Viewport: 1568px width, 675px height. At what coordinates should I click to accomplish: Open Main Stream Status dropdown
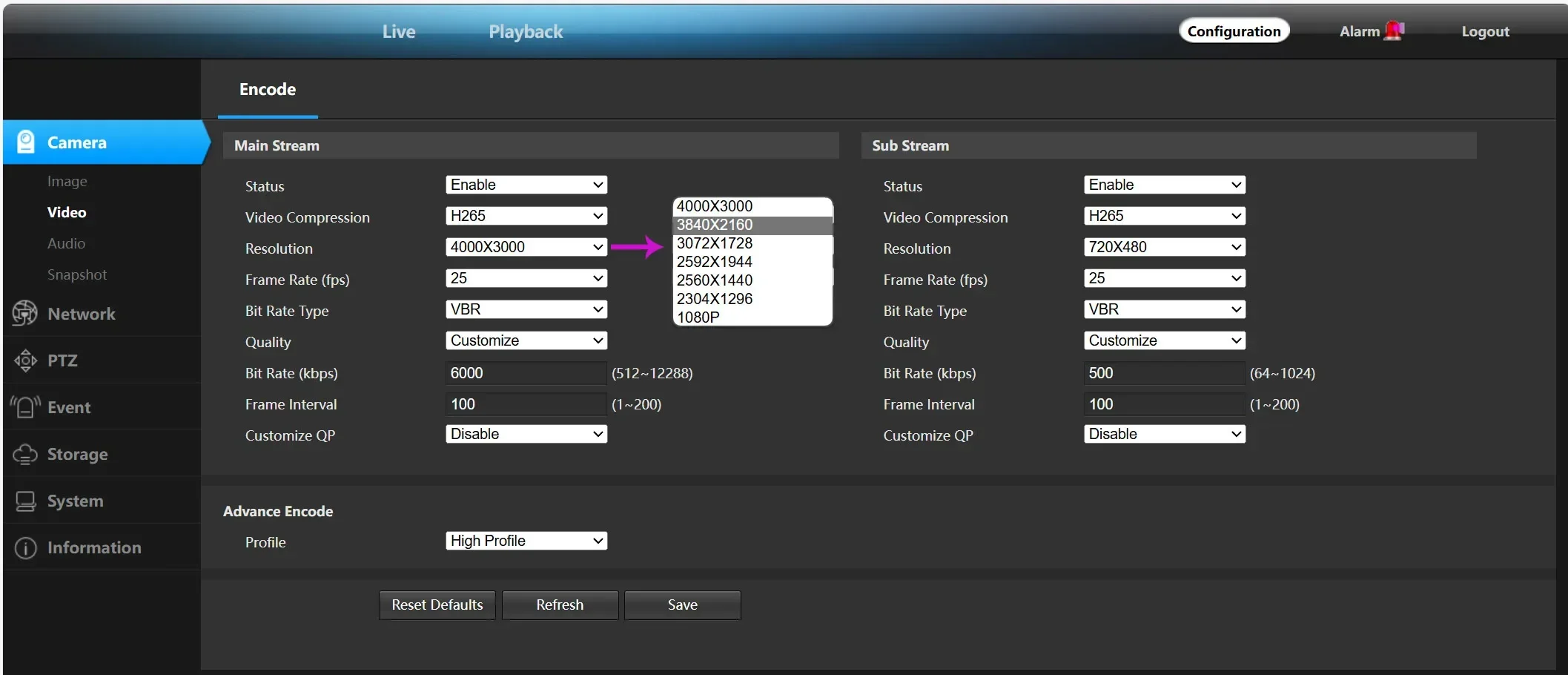tap(526, 185)
